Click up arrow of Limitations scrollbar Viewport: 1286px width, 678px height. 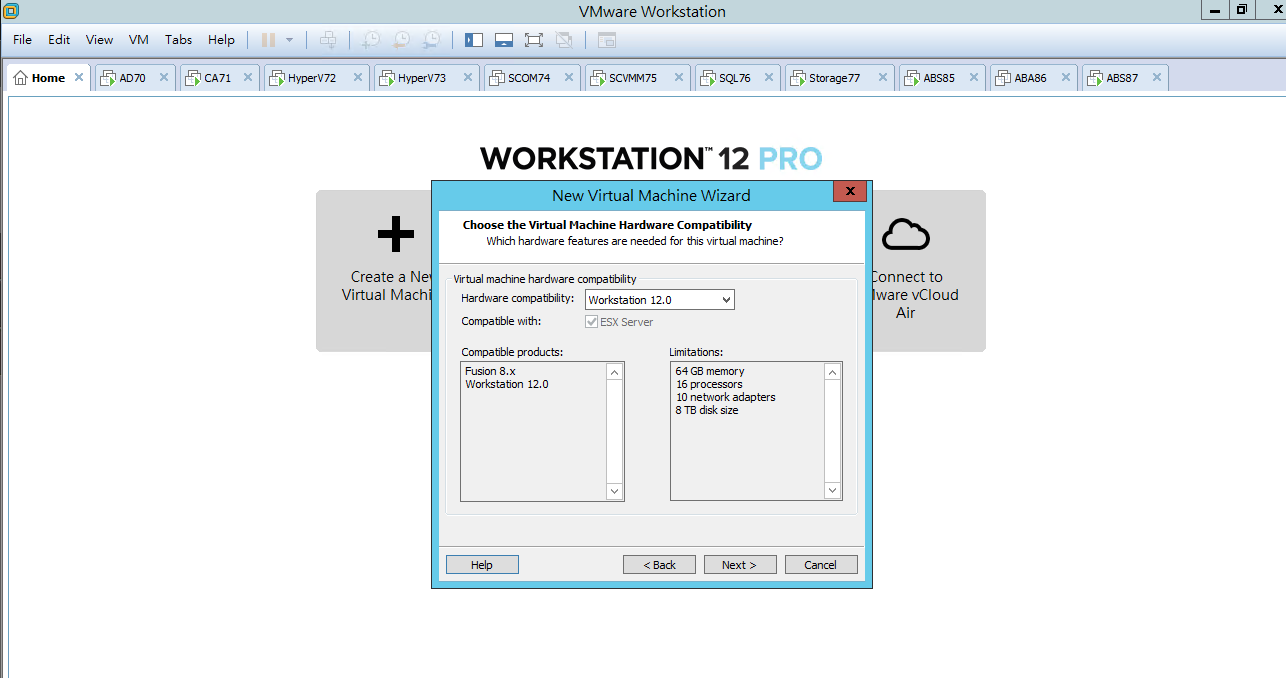(832, 372)
